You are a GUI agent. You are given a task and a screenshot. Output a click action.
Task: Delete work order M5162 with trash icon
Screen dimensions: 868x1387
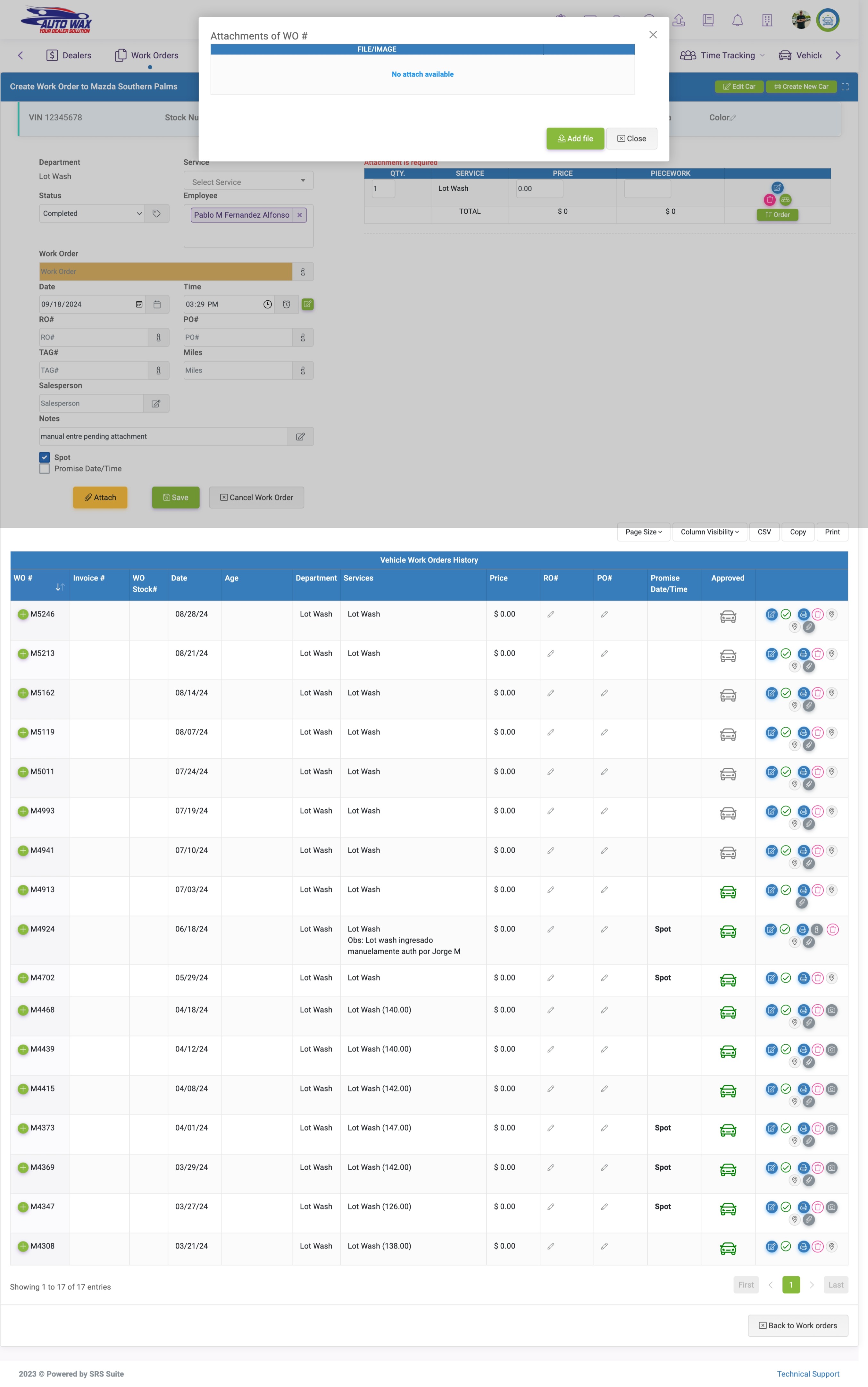coord(817,693)
